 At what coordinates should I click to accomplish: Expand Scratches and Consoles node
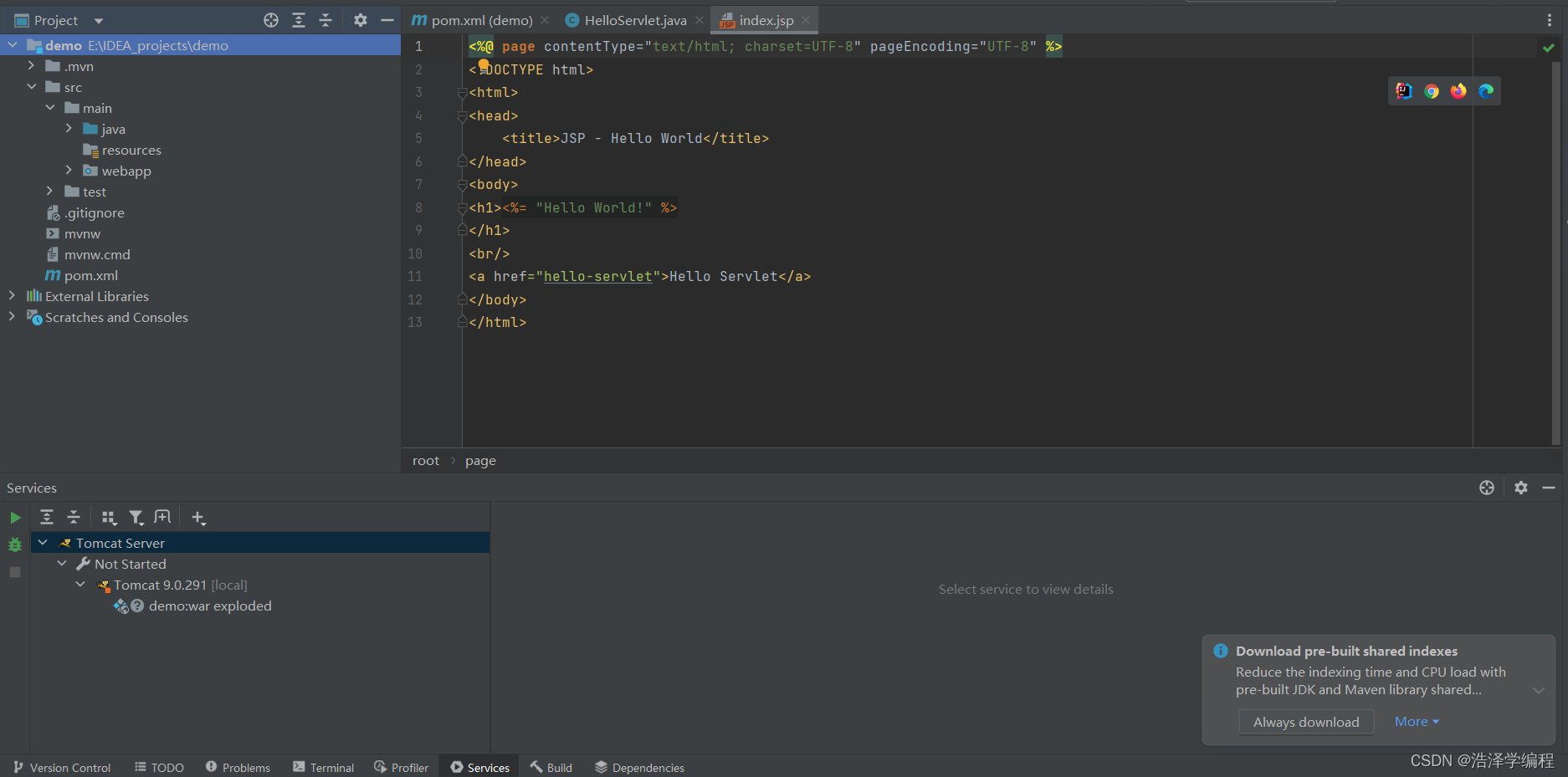(12, 317)
